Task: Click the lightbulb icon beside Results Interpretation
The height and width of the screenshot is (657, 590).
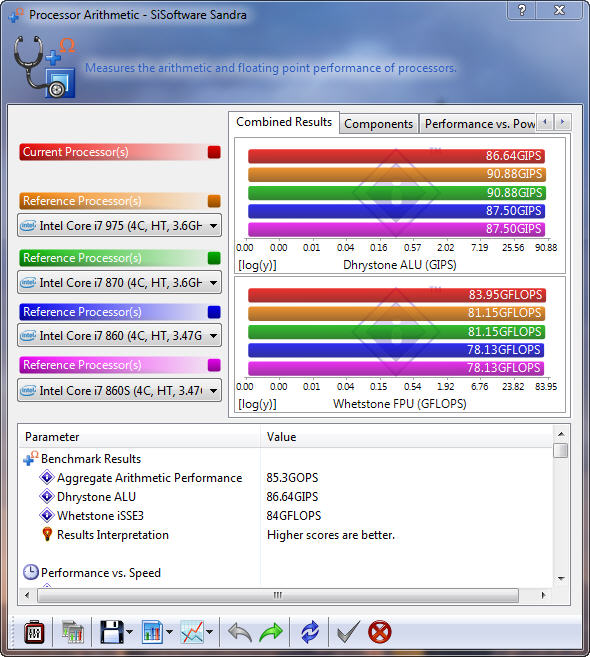Action: click(47, 534)
